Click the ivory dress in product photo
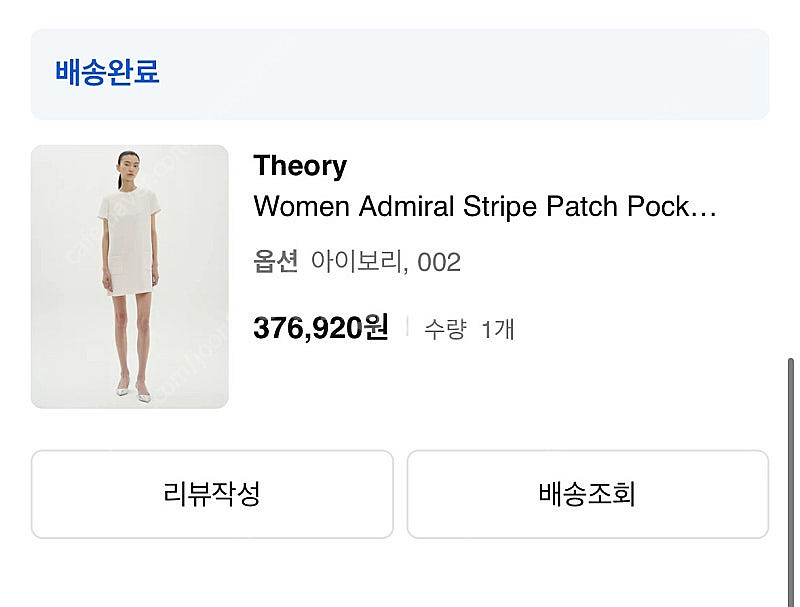This screenshot has height=607, width=800. [129, 241]
